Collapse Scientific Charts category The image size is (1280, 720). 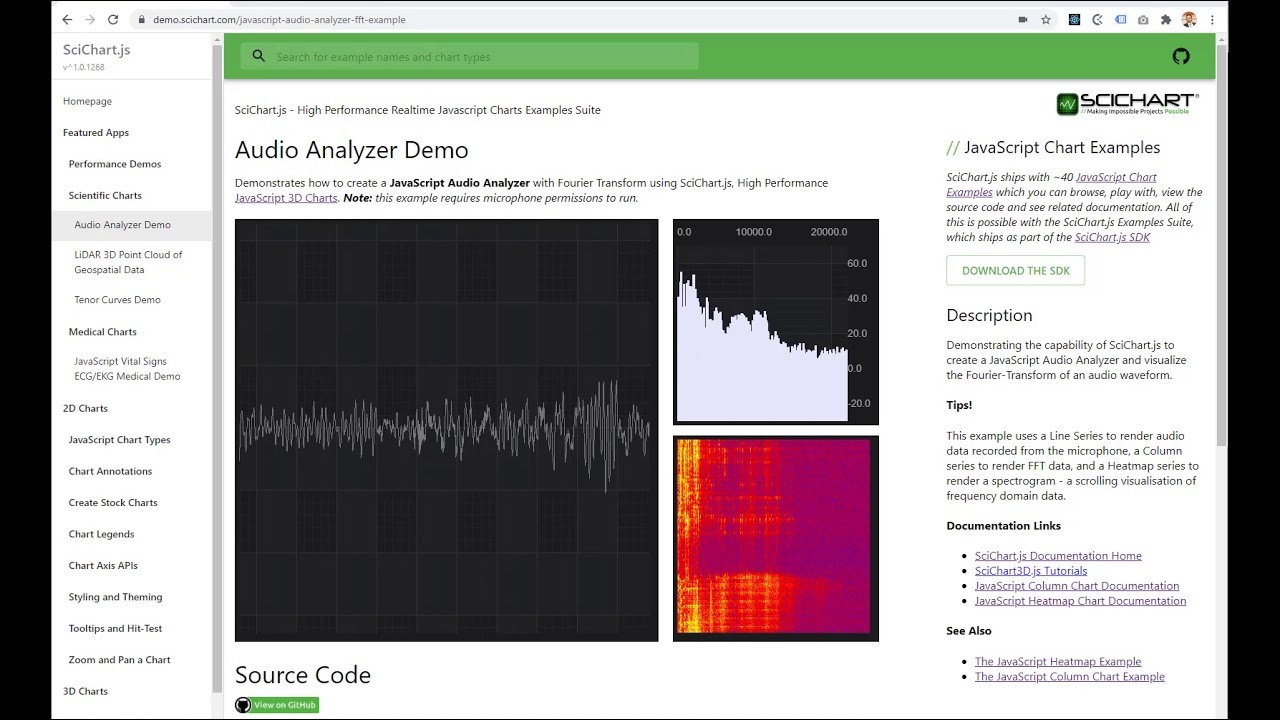pyautogui.click(x=105, y=195)
